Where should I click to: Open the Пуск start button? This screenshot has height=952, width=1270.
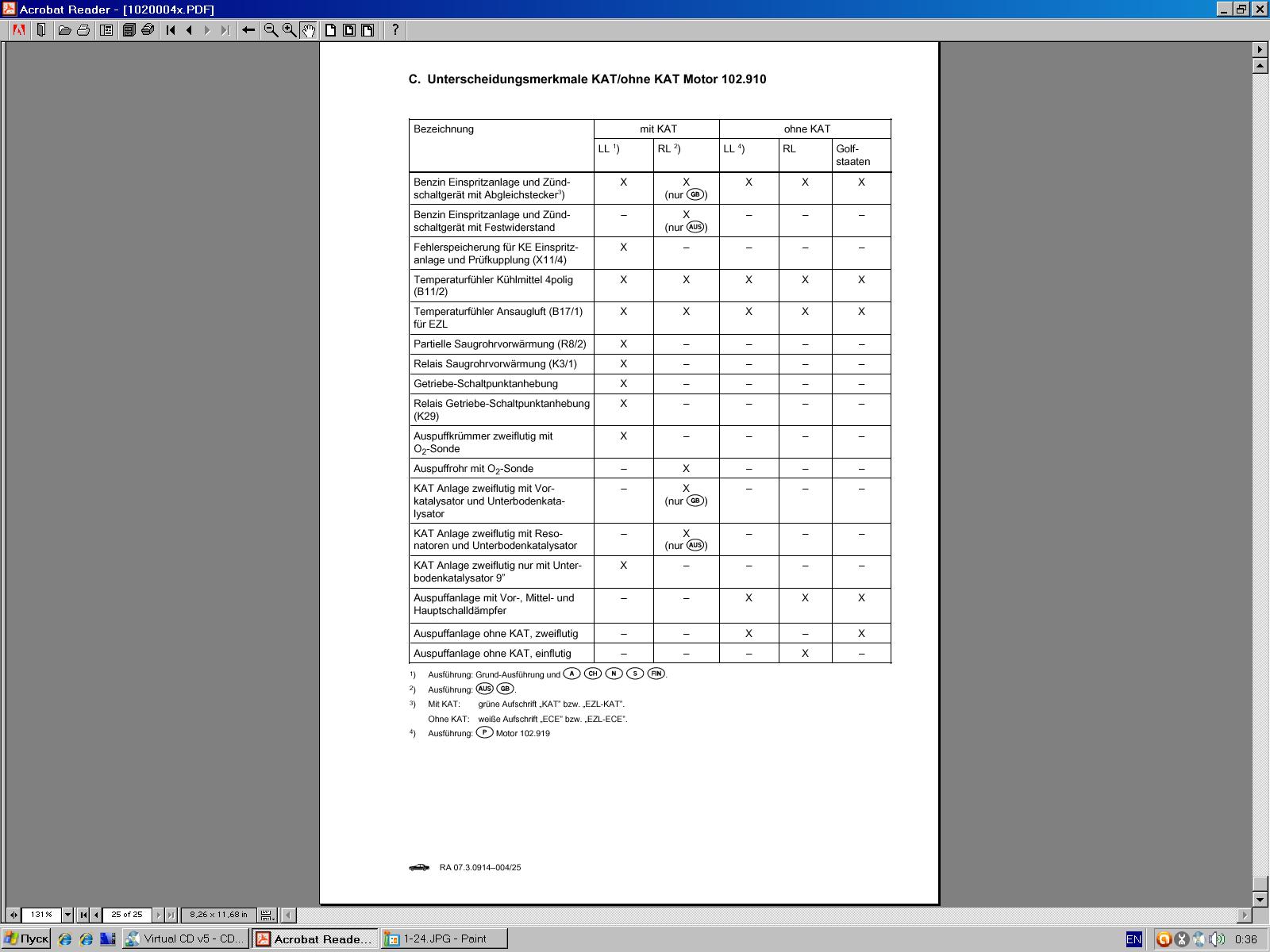point(27,939)
